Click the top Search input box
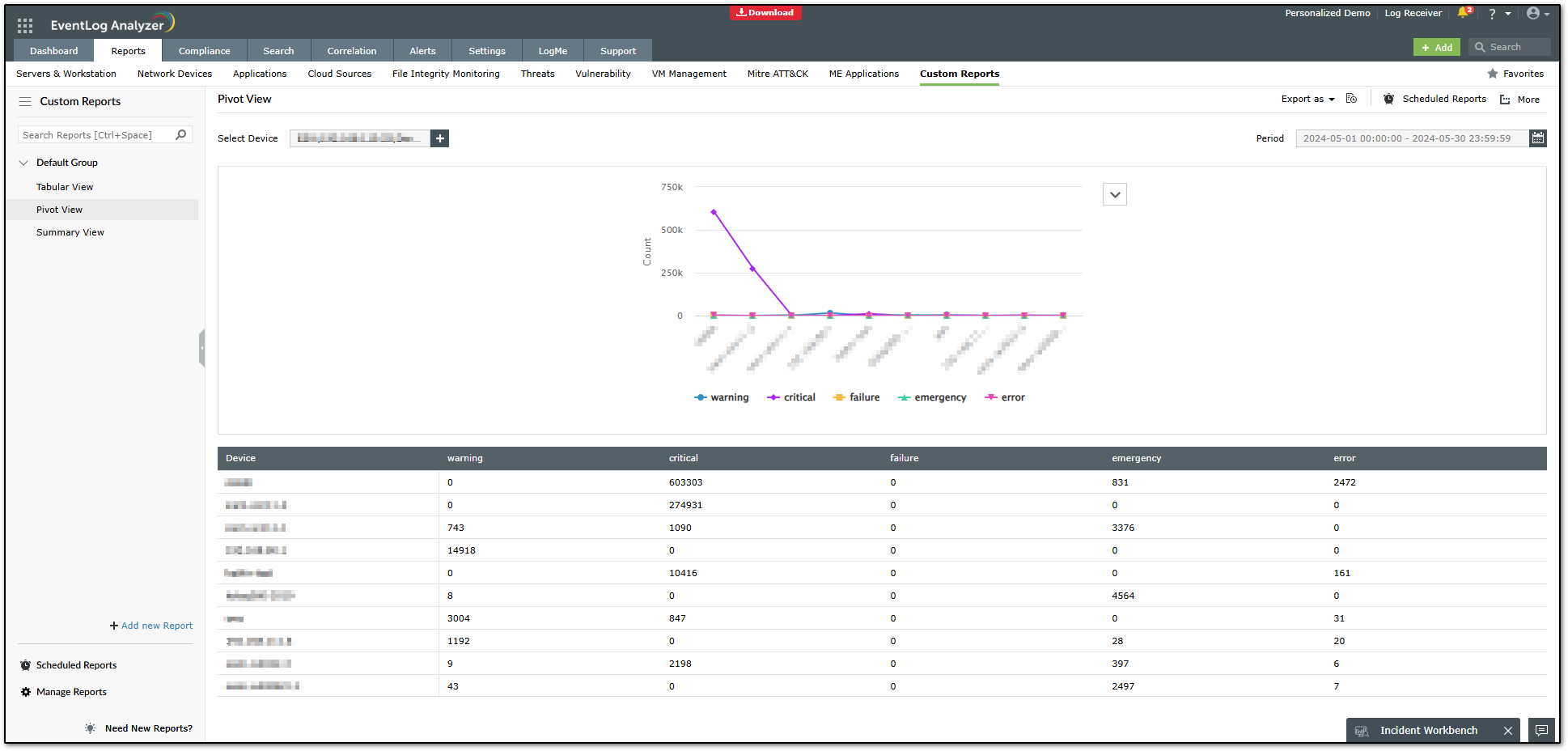This screenshot has width=1568, height=751. [1510, 47]
